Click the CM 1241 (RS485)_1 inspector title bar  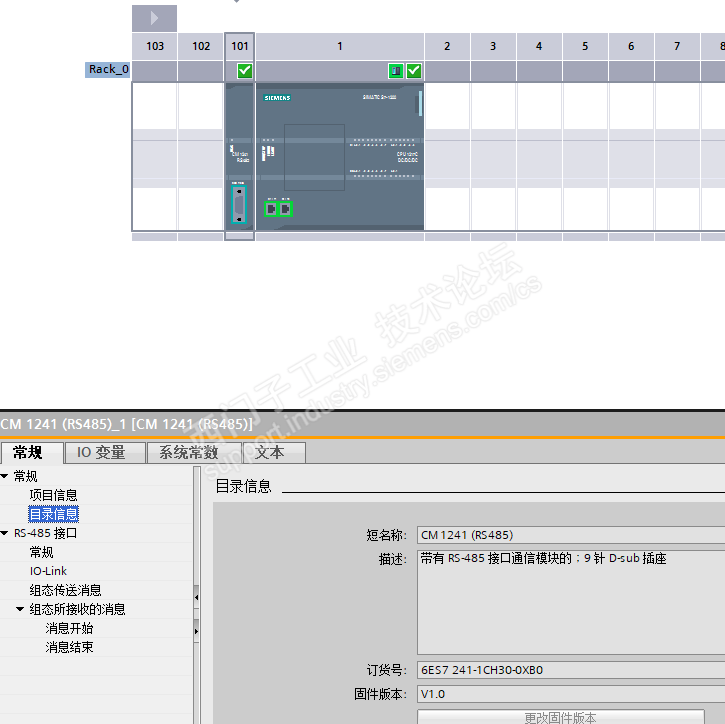(362, 424)
